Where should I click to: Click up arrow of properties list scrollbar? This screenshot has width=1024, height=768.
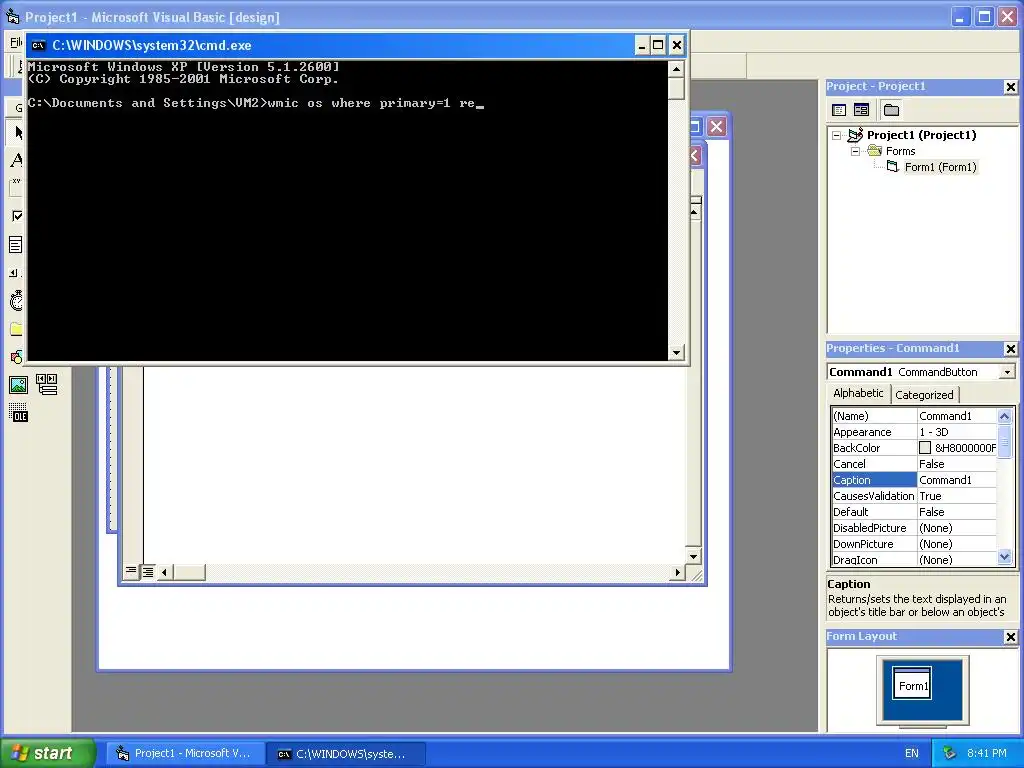coord(1004,416)
